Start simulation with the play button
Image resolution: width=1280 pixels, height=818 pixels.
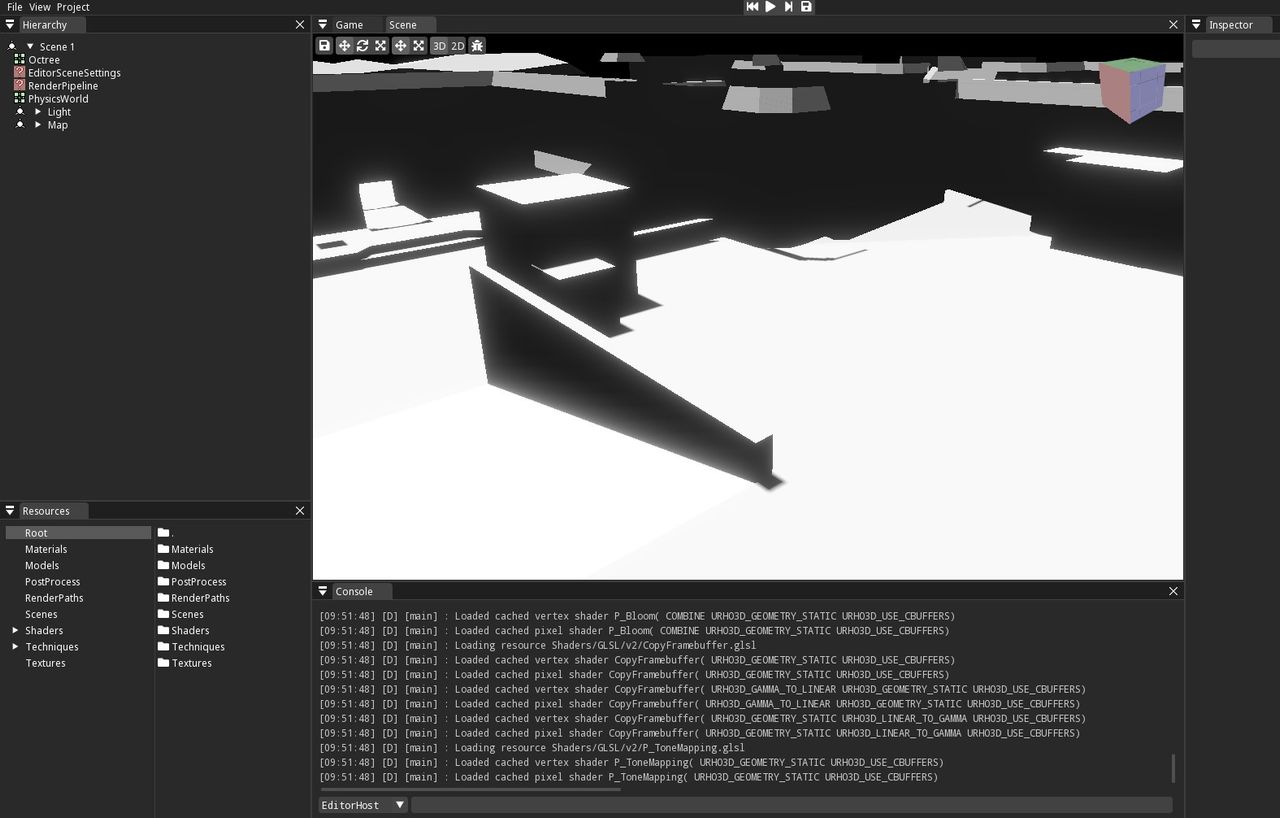coord(770,7)
